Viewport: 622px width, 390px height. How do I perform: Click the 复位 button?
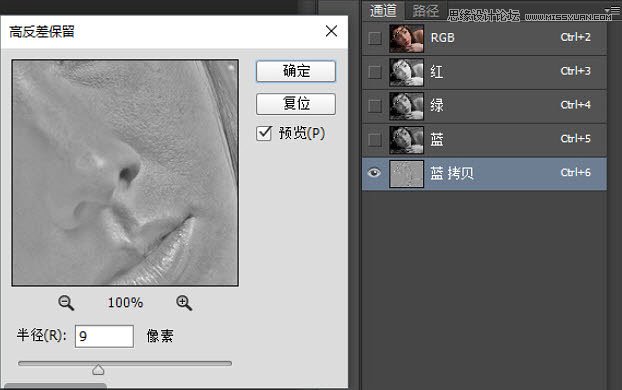pos(296,104)
